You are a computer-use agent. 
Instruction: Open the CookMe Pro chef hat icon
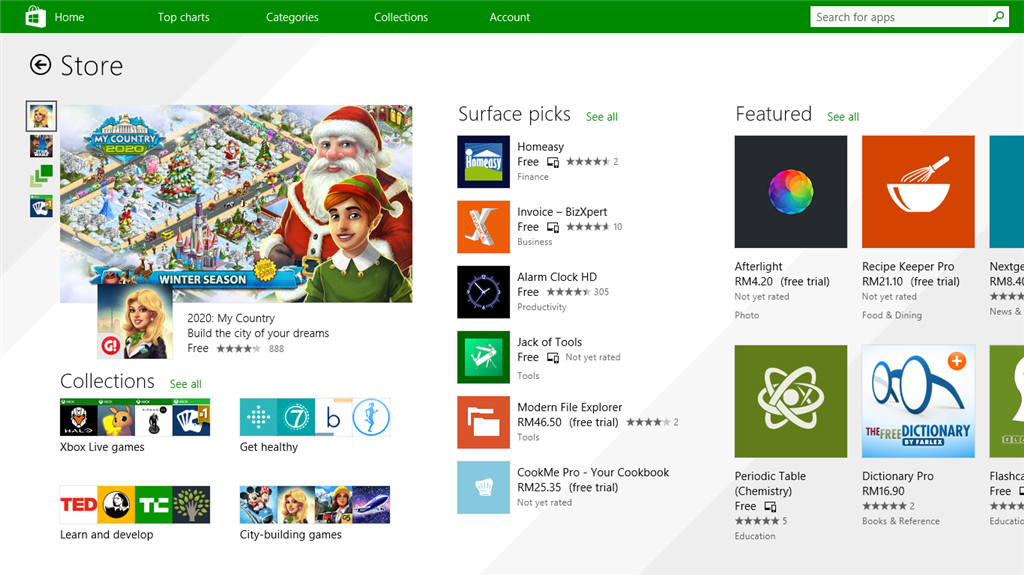pyautogui.click(x=483, y=487)
